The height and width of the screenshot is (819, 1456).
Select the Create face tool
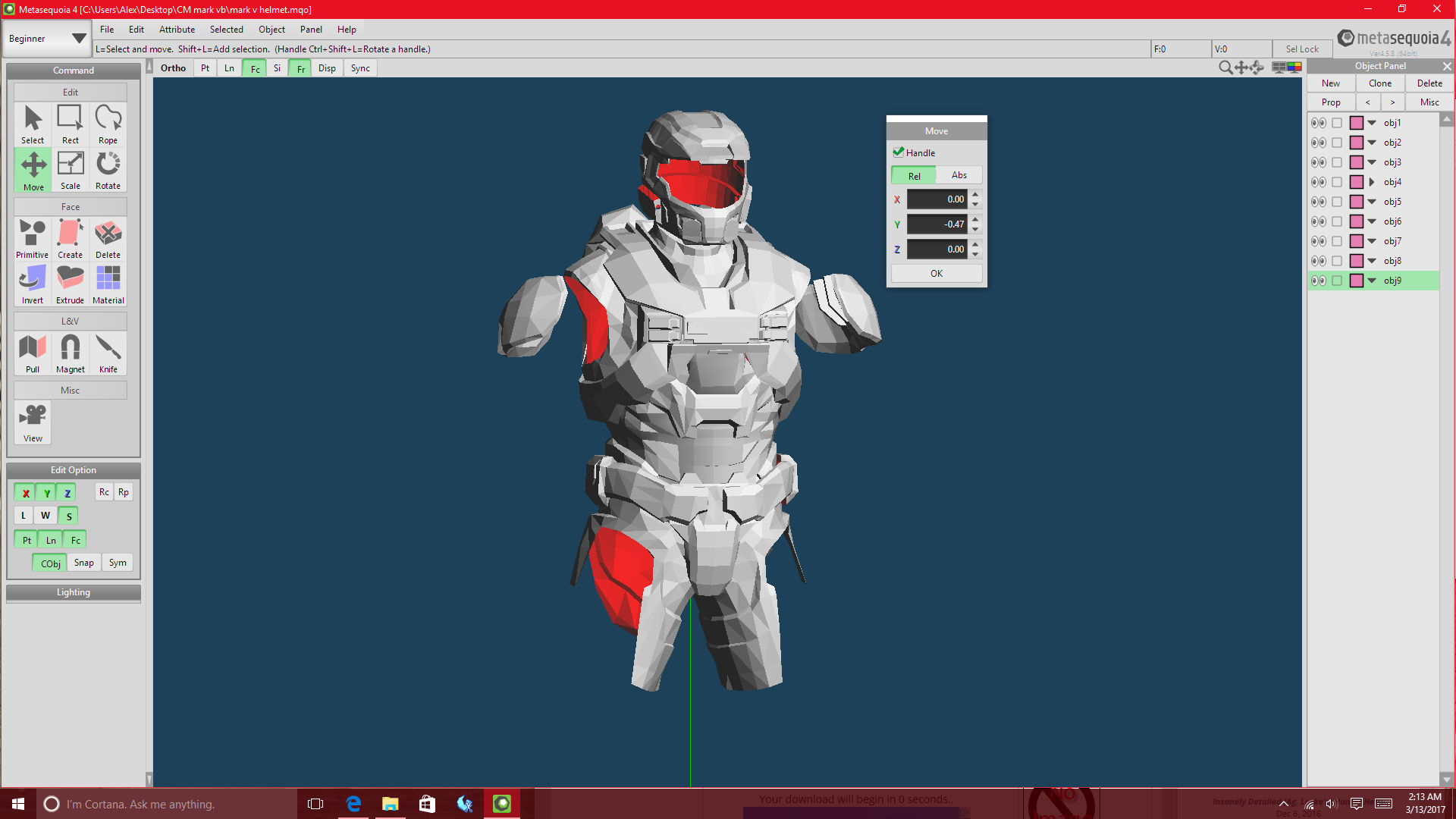coord(71,239)
